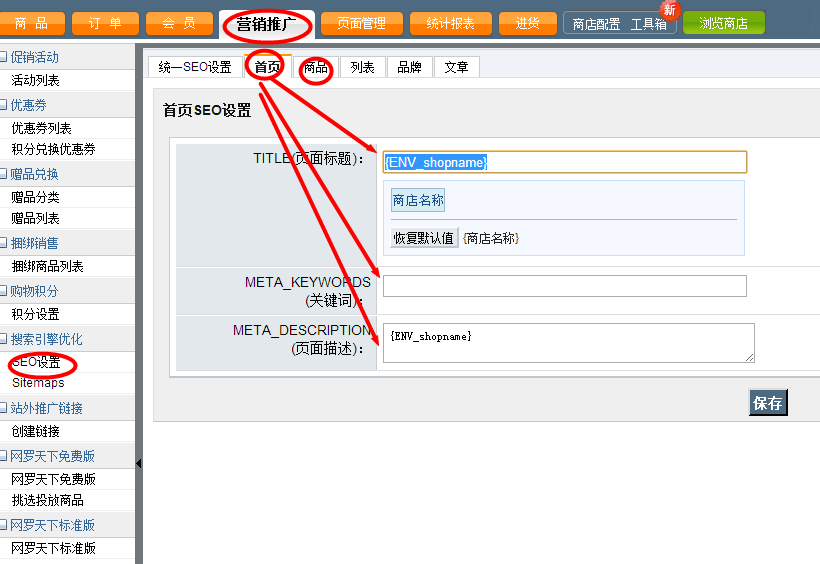This screenshot has height=564, width=820.
Task: Click the resize grip of description textarea
Action: pos(749,358)
